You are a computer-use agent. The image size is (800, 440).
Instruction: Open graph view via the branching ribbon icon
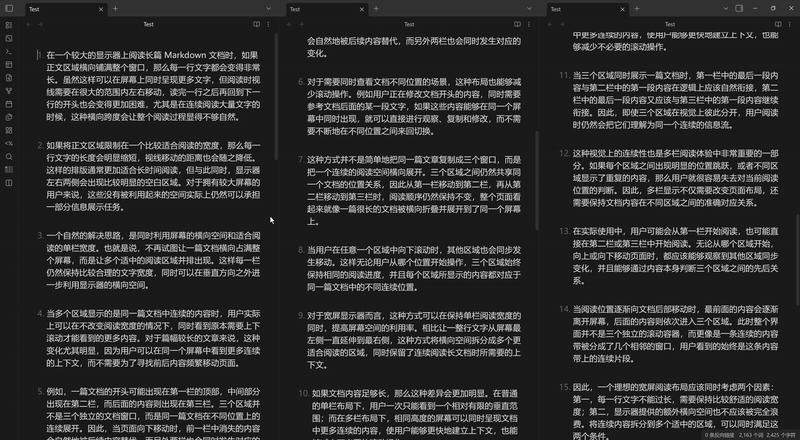[x=9, y=91]
